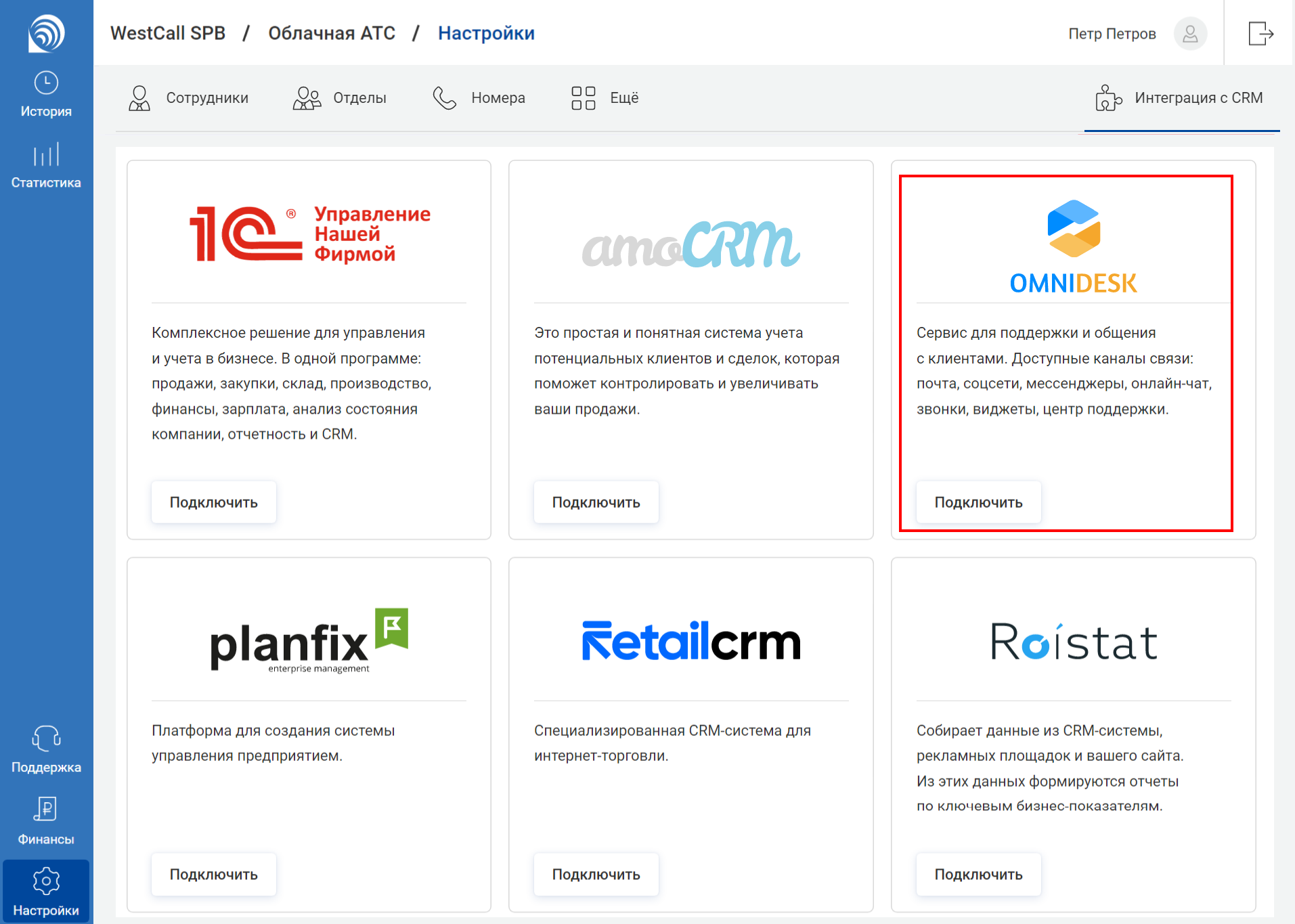Switch to the Номера tab
This screenshot has height=924, width=1295.
[x=479, y=98]
